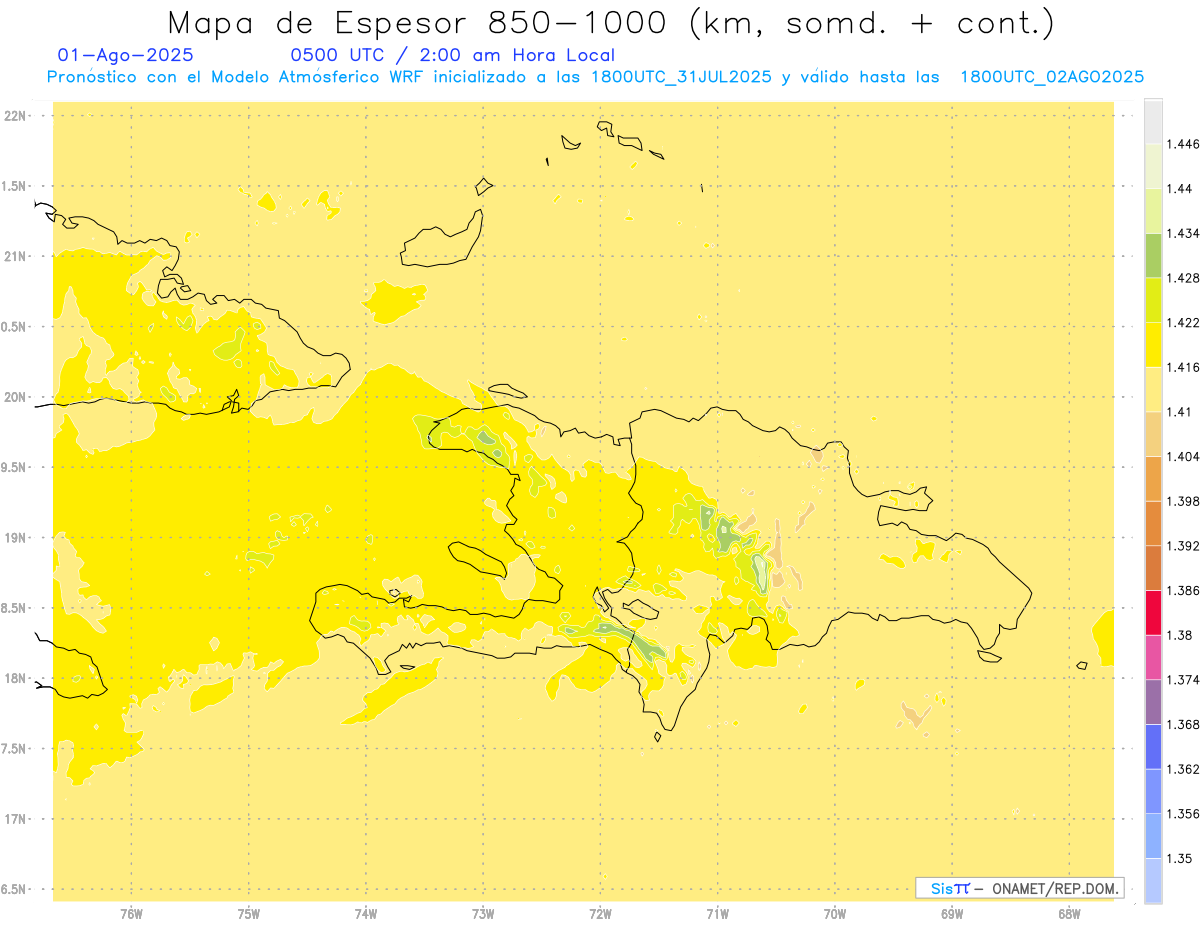
Task: Select the legend value 1.434
Action: pos(1184,233)
